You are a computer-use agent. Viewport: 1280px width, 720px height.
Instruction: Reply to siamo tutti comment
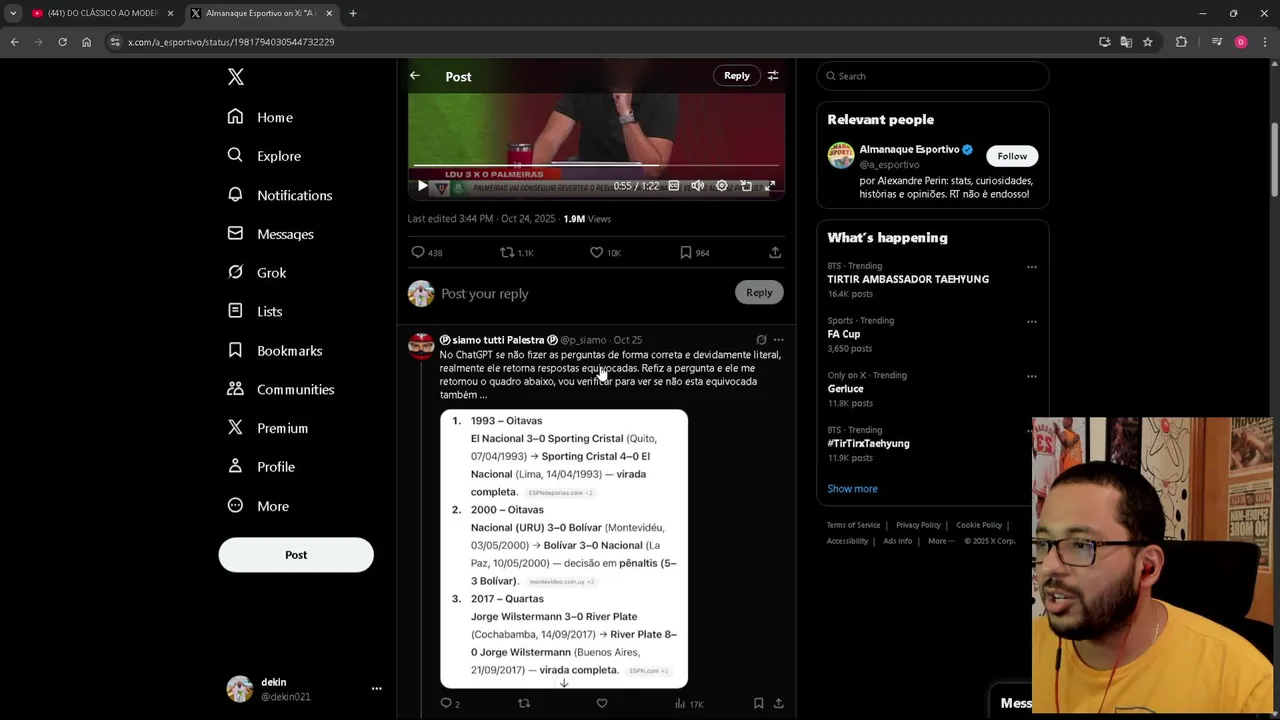click(x=450, y=704)
